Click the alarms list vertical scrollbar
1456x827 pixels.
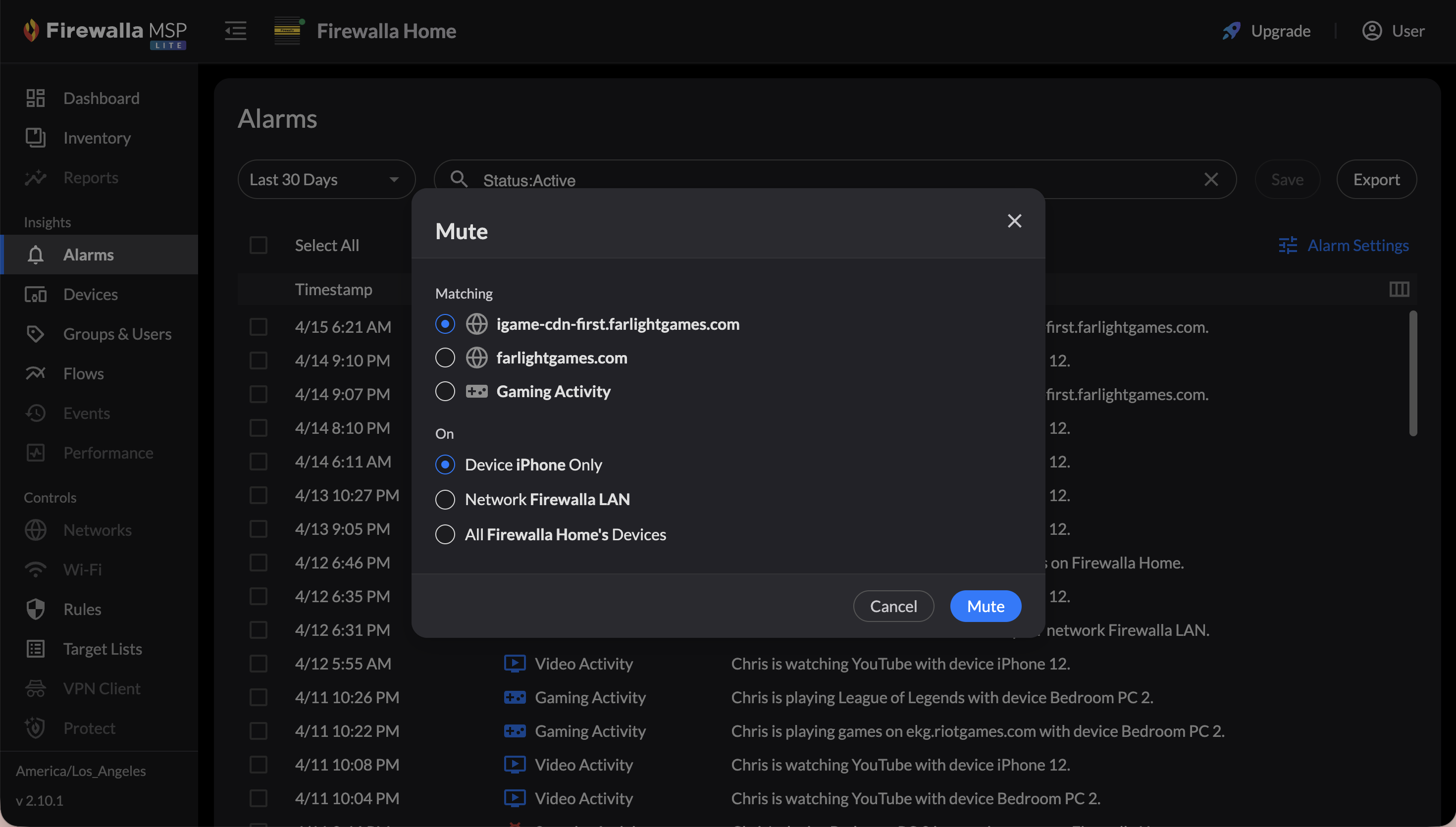click(1413, 375)
